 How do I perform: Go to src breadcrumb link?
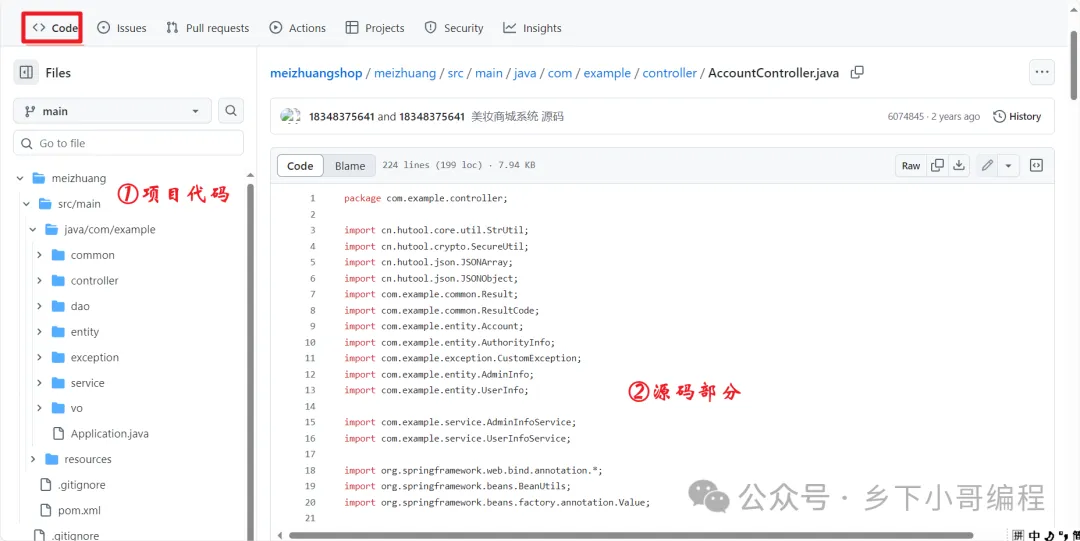tap(455, 72)
